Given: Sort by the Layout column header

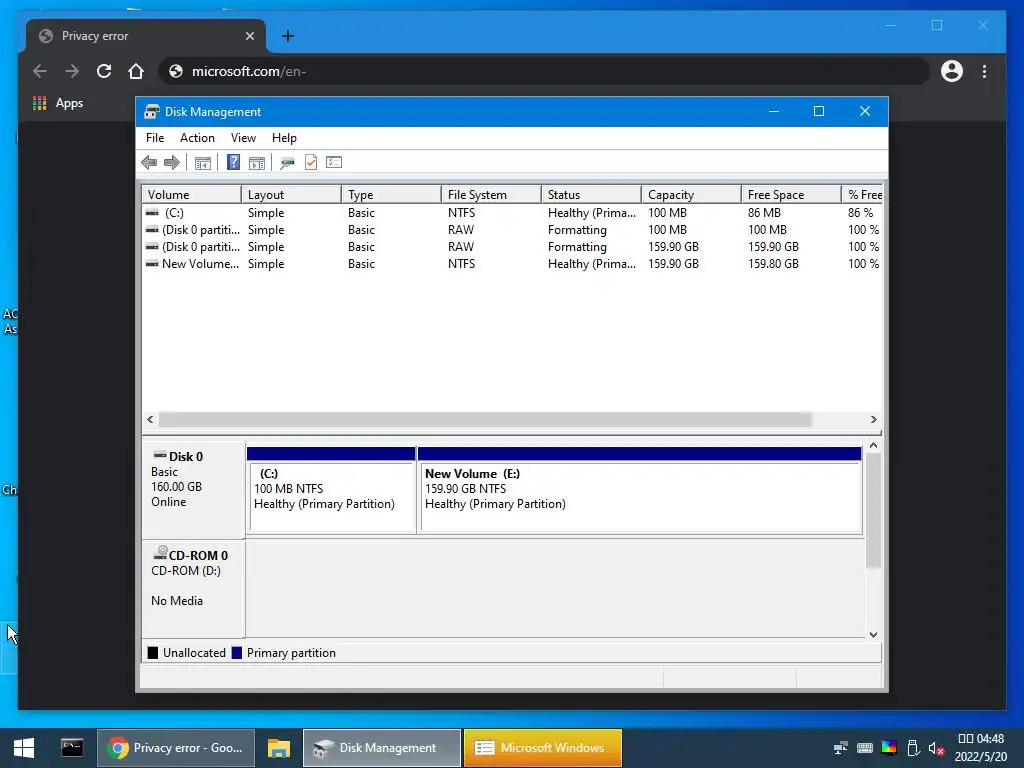Looking at the screenshot, I should [291, 195].
